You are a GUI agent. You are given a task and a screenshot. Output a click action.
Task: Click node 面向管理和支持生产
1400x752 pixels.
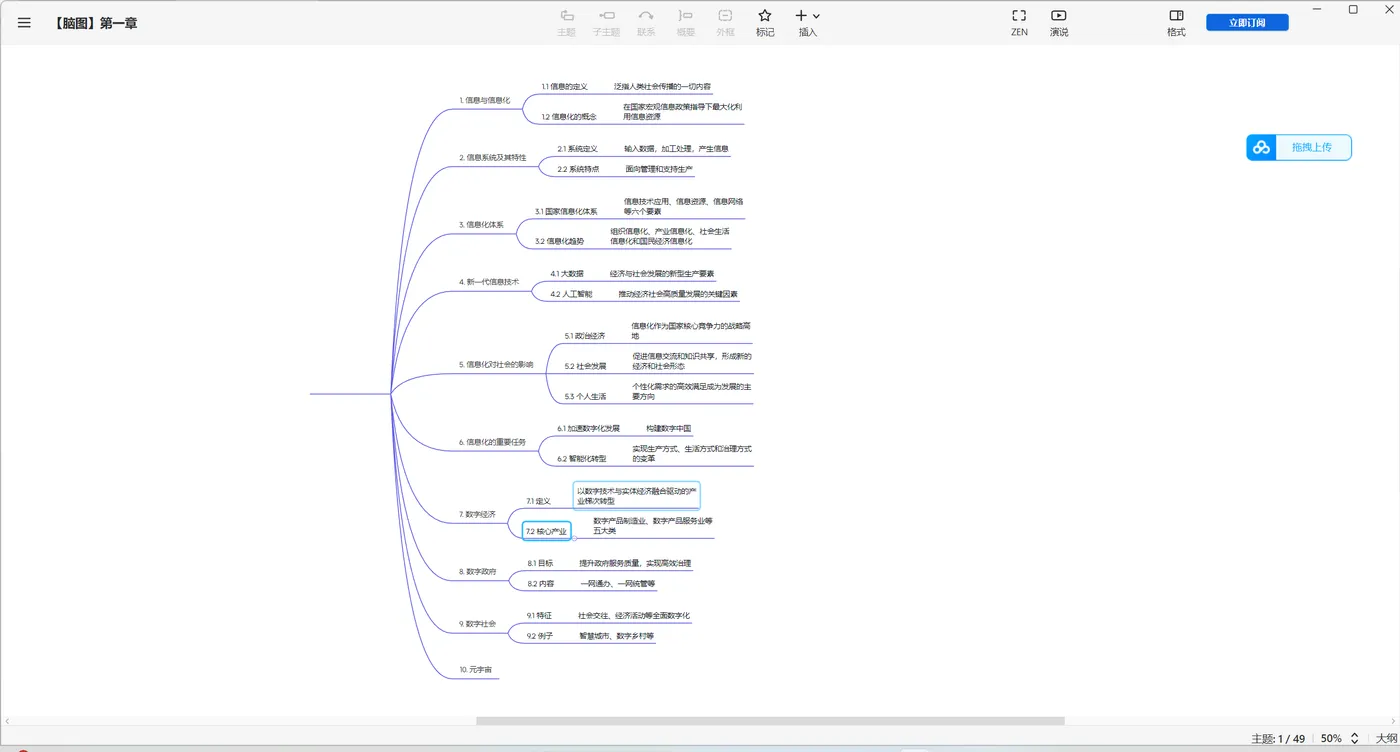(659, 169)
